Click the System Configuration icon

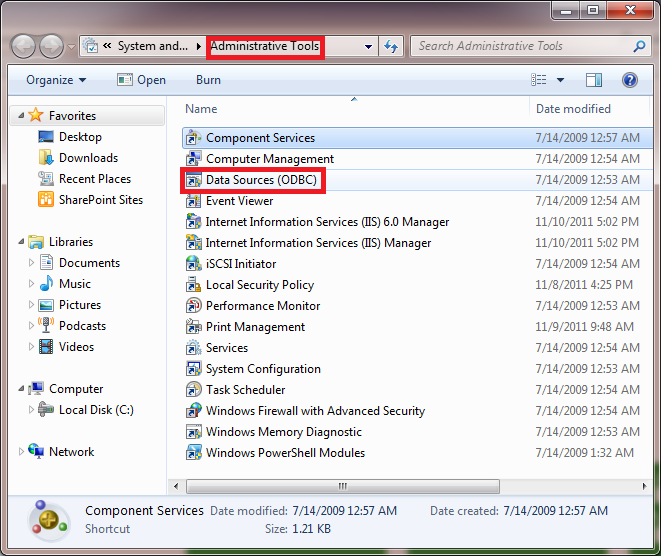pos(193,369)
